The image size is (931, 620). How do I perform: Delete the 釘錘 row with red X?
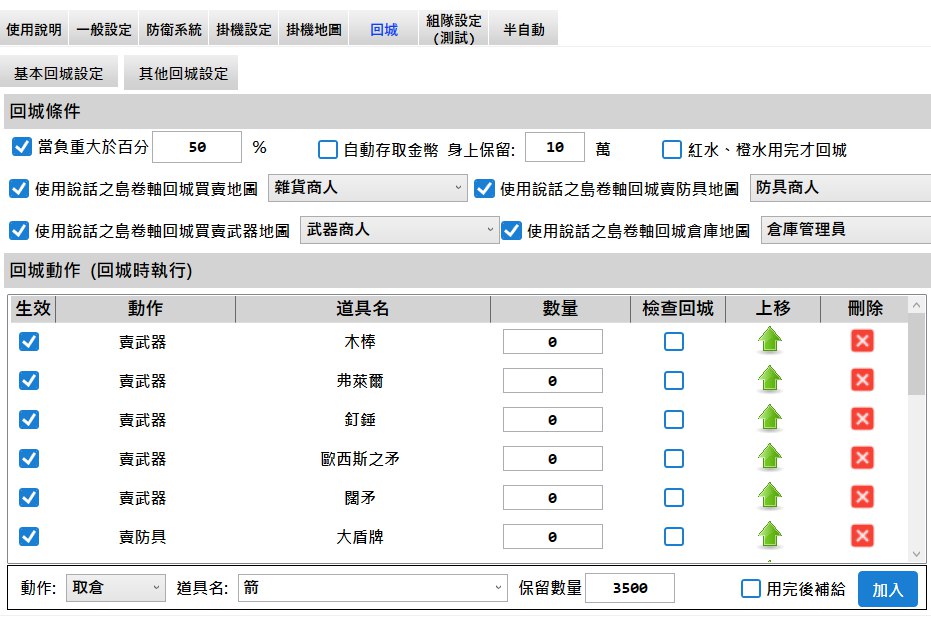point(862,419)
